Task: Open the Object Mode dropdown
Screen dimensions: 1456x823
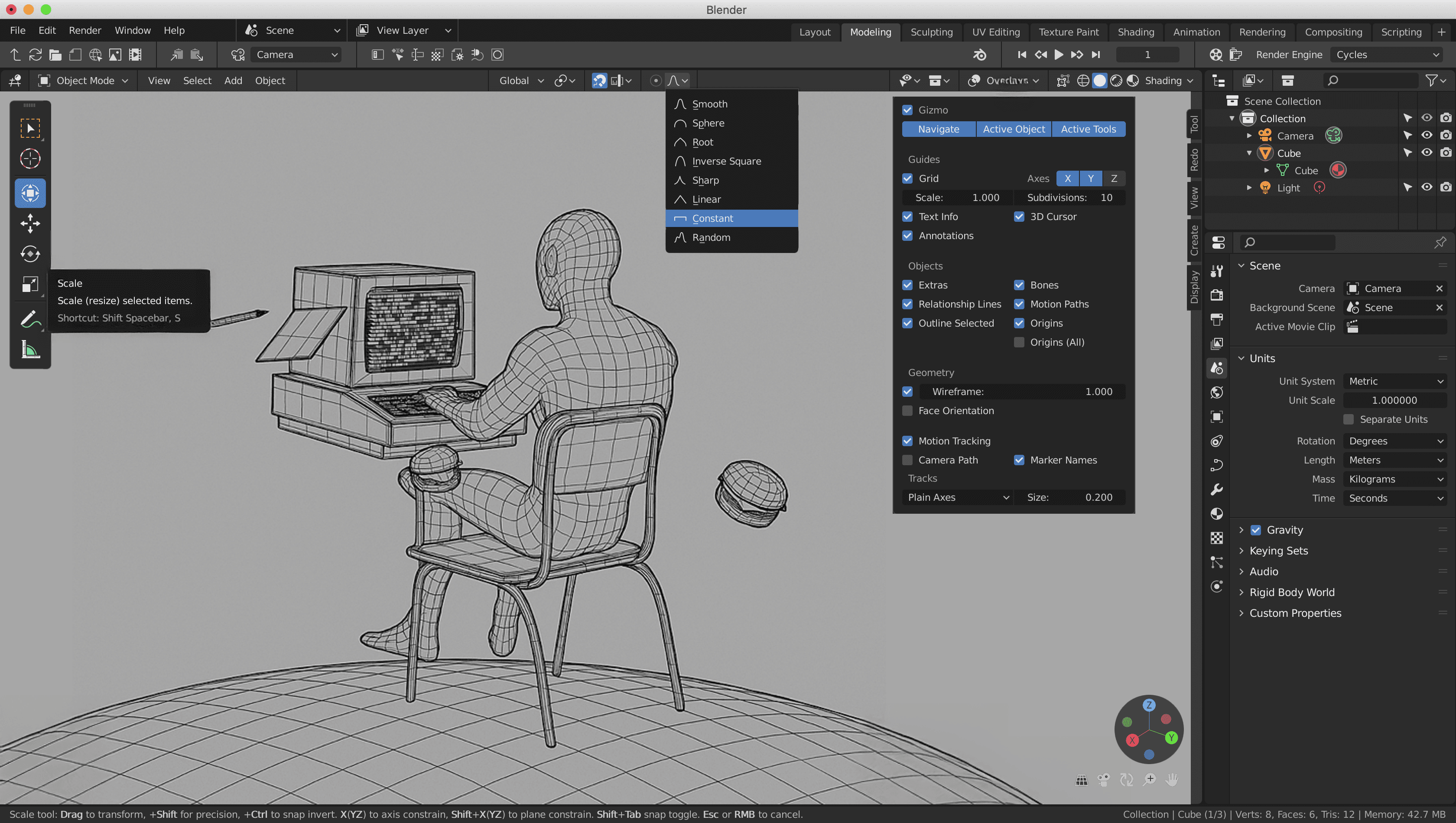Action: [x=84, y=81]
